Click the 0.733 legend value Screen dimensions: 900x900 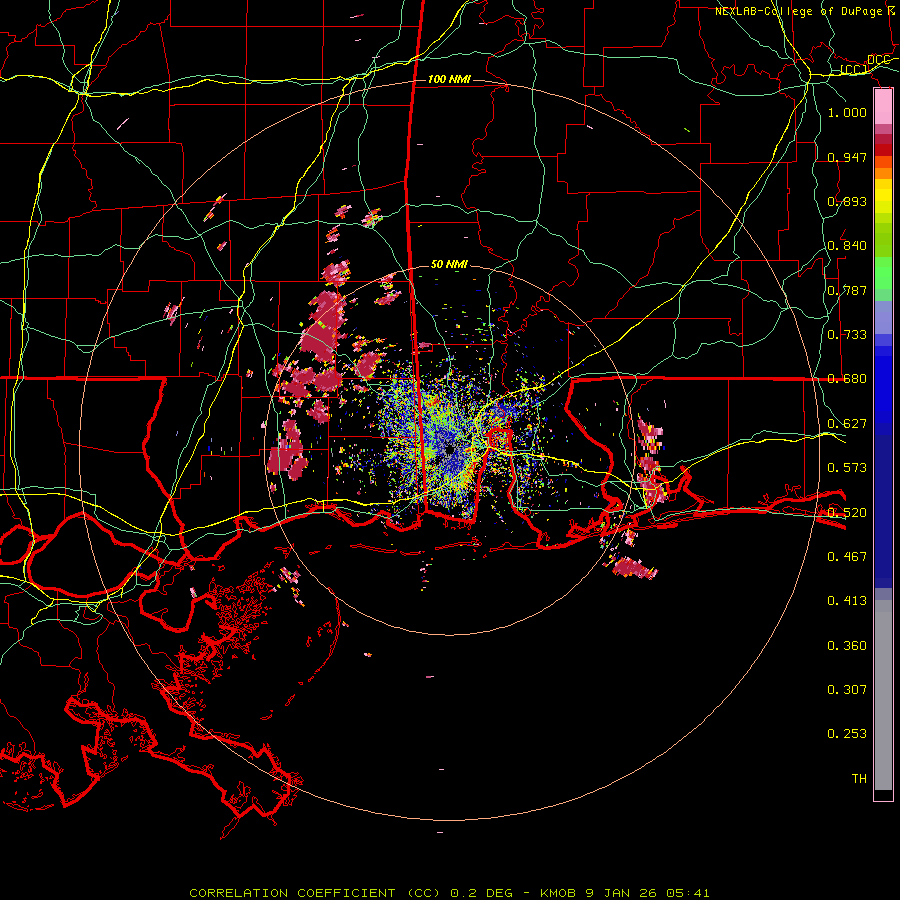847,335
